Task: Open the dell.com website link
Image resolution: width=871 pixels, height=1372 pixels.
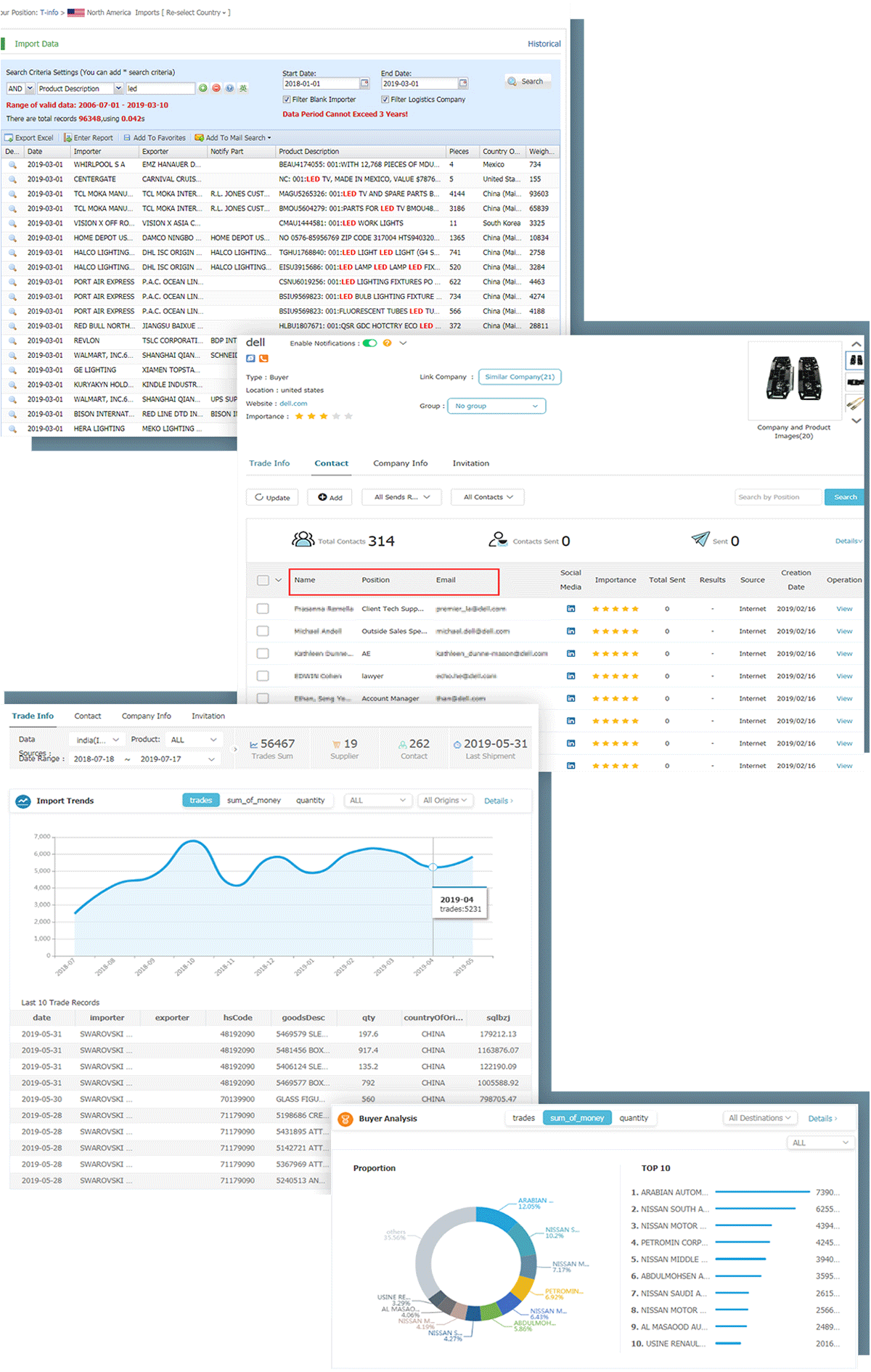Action: point(293,404)
